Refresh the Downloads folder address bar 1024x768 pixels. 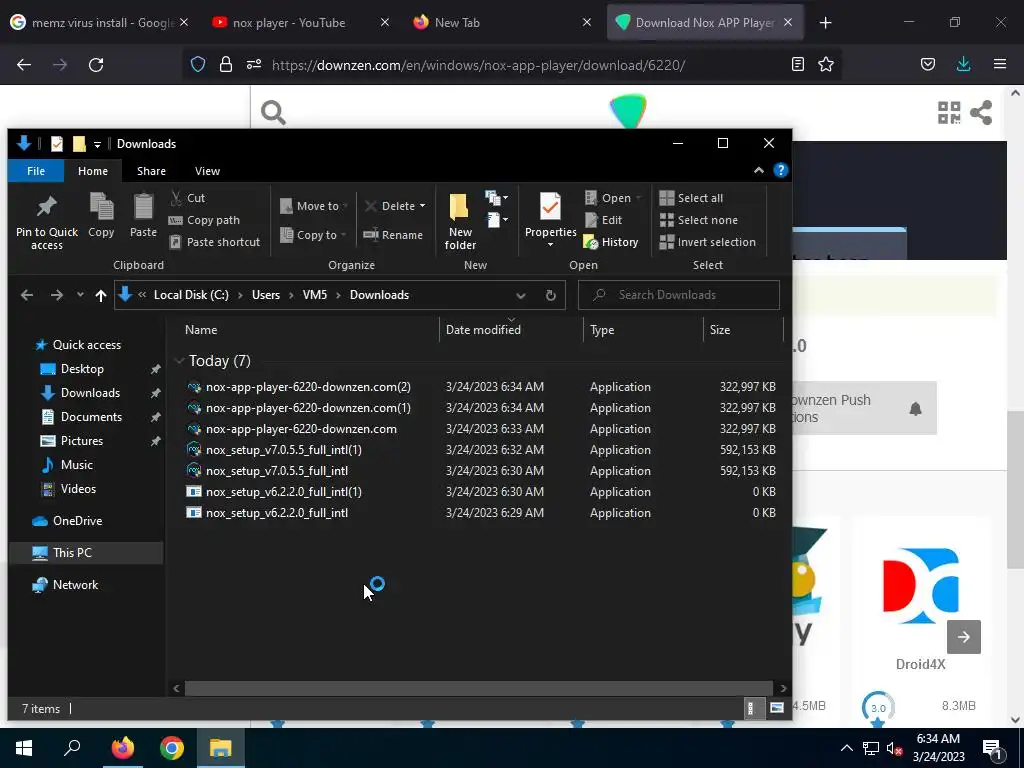point(551,295)
